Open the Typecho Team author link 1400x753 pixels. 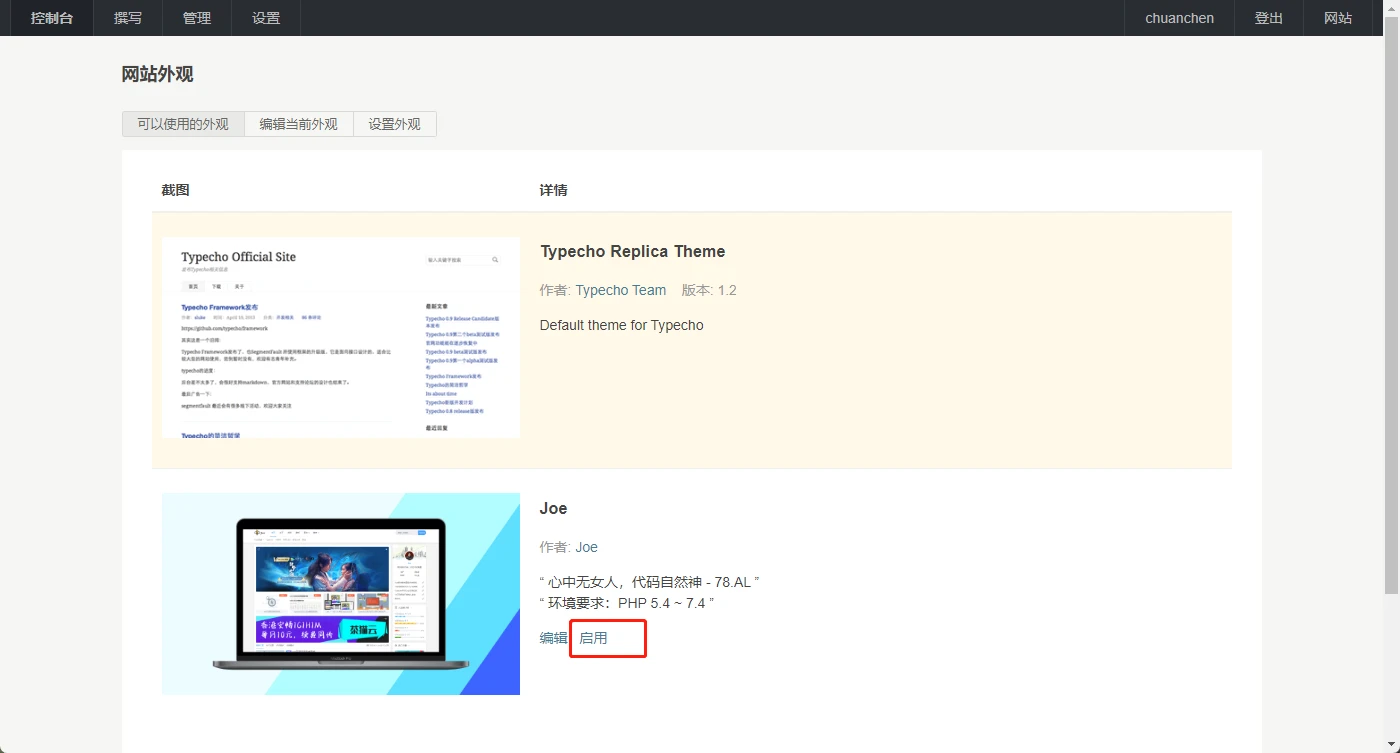[620, 290]
